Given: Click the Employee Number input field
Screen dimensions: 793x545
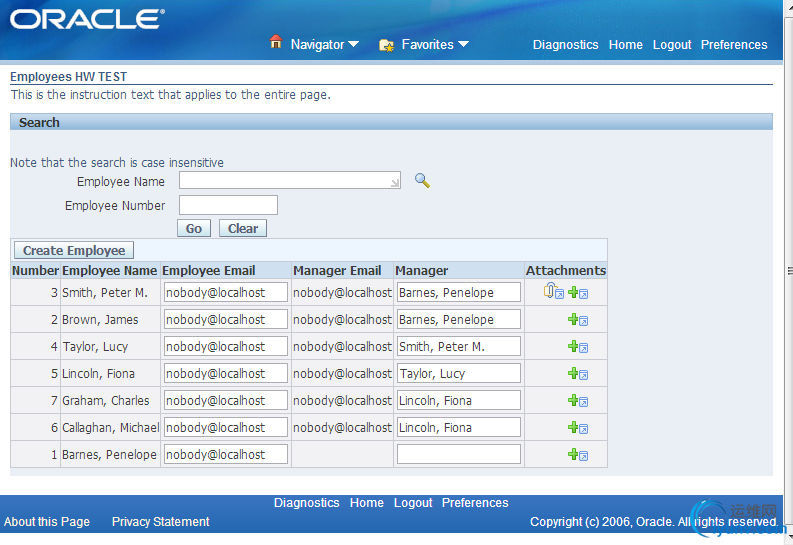Looking at the screenshot, I should click(228, 205).
